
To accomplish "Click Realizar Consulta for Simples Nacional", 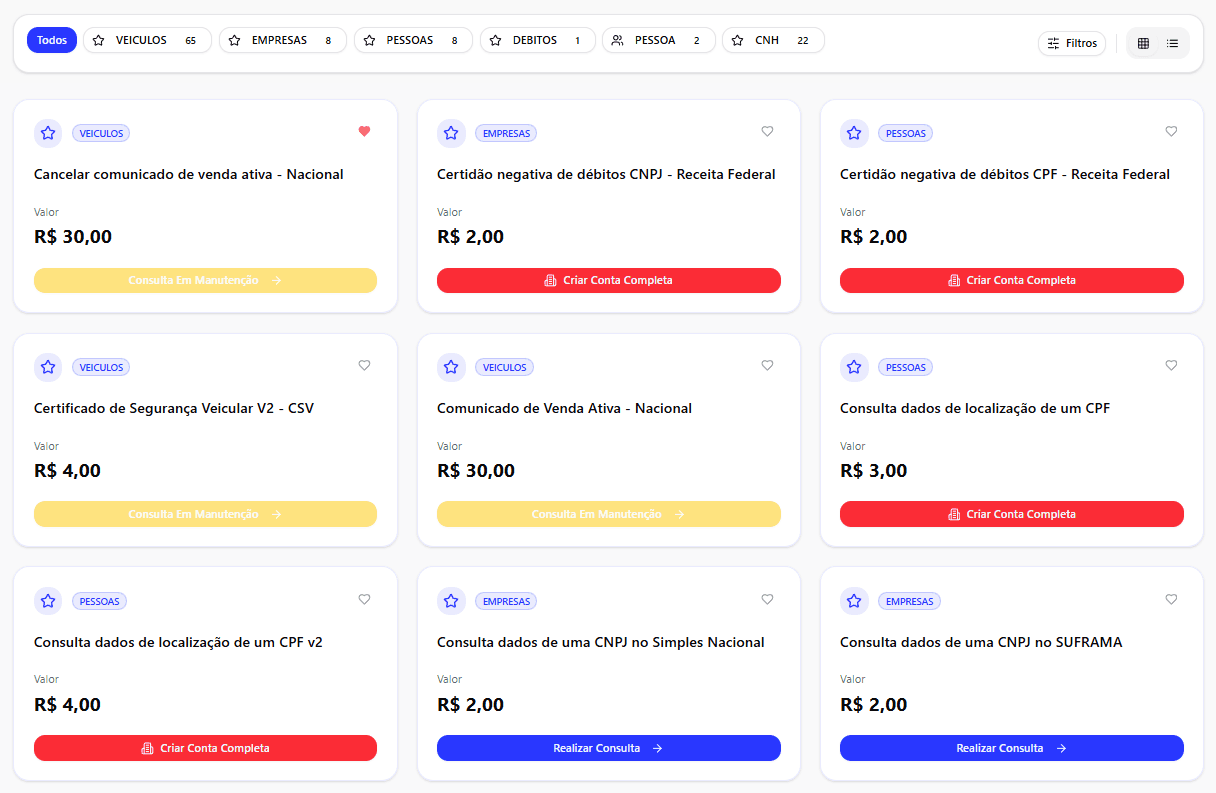I will coord(608,748).
